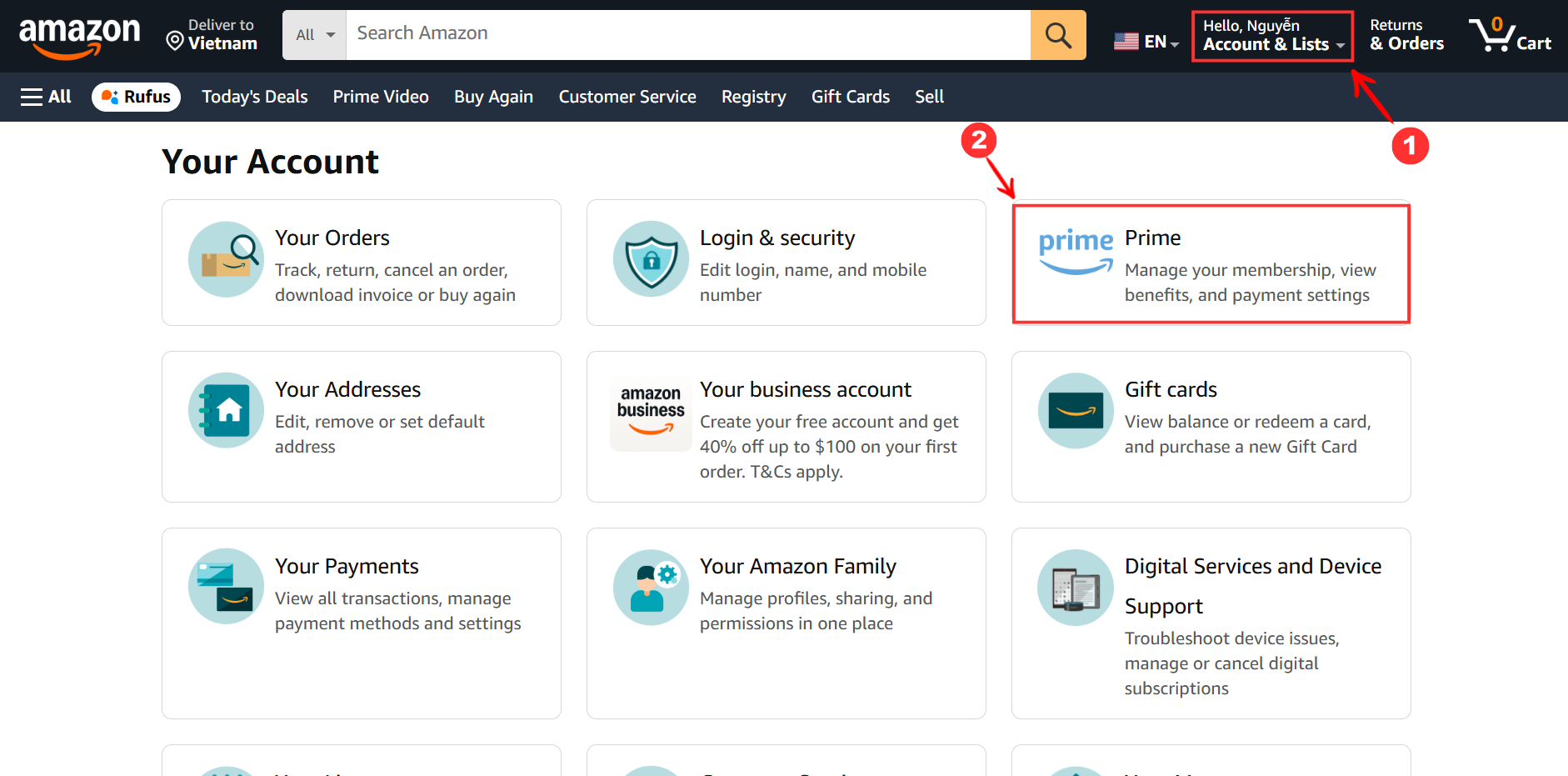This screenshot has height=776, width=1568.
Task: Click "Edit login, name, and mobile number" text
Action: [x=813, y=283]
